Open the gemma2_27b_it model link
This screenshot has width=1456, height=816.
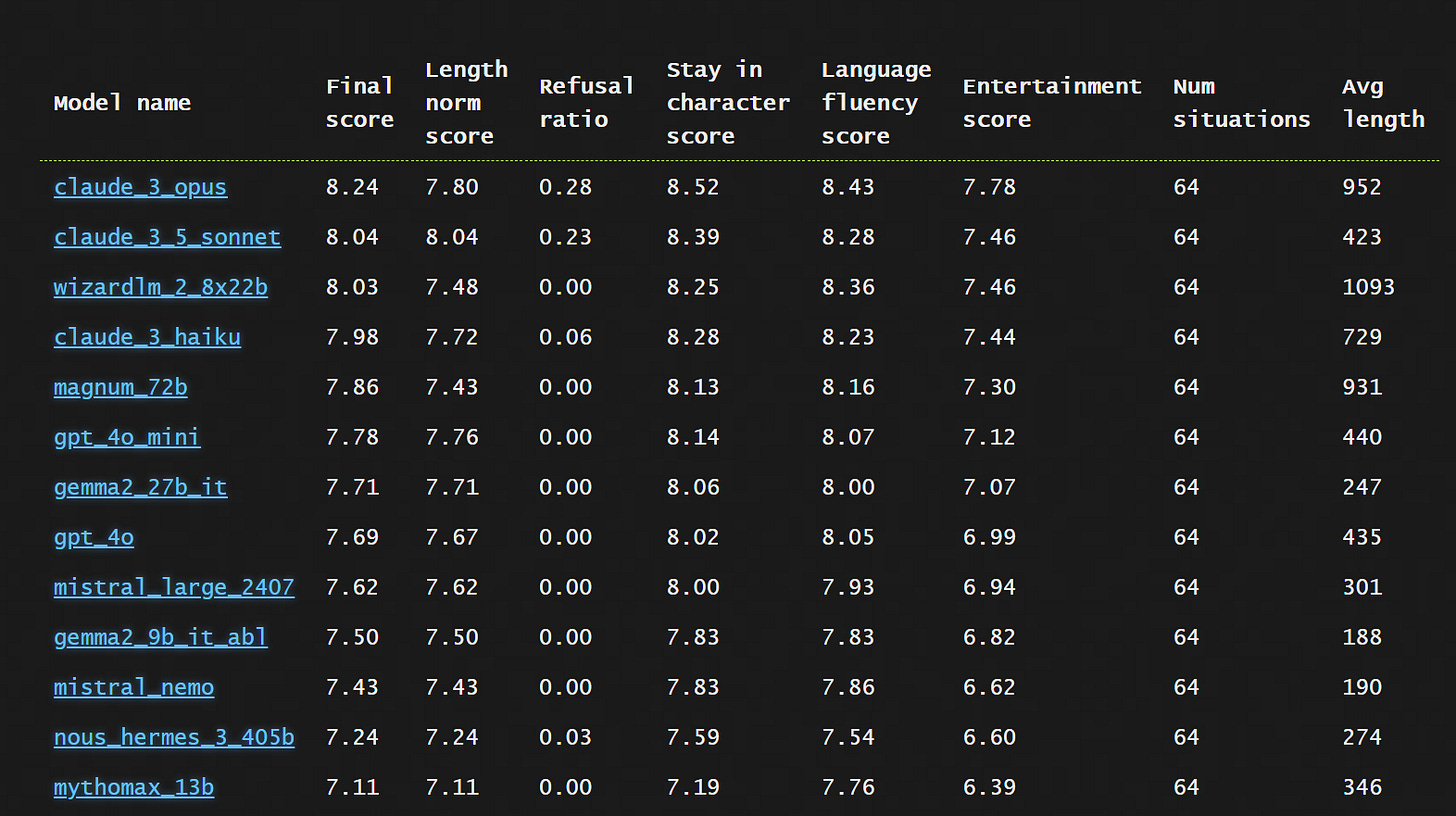pyautogui.click(x=140, y=487)
